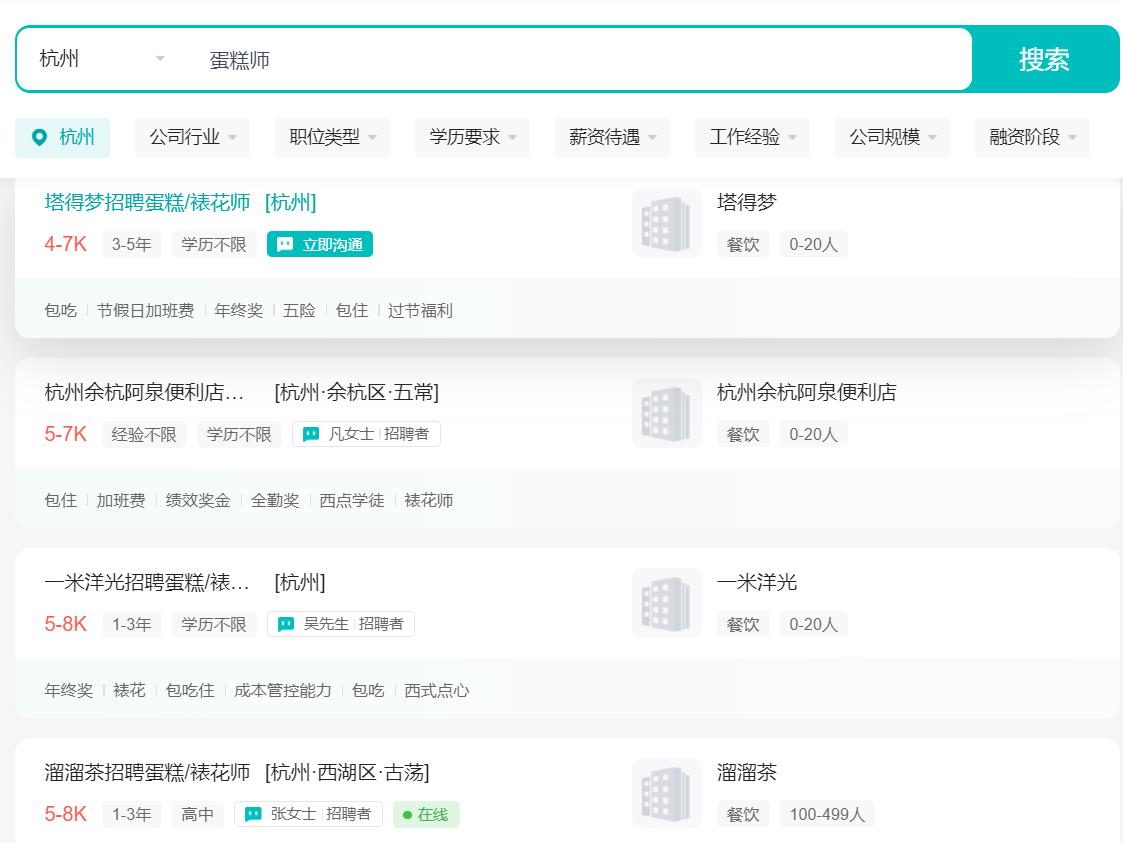Click the 立即沟通 chat button
This screenshot has height=843, width=1123.
319,244
